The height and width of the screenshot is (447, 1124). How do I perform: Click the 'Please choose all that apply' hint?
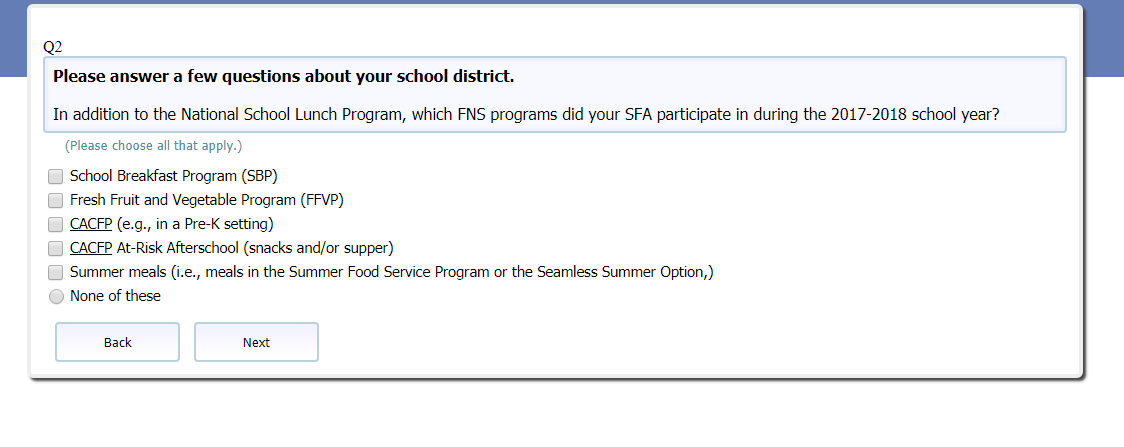pos(153,146)
